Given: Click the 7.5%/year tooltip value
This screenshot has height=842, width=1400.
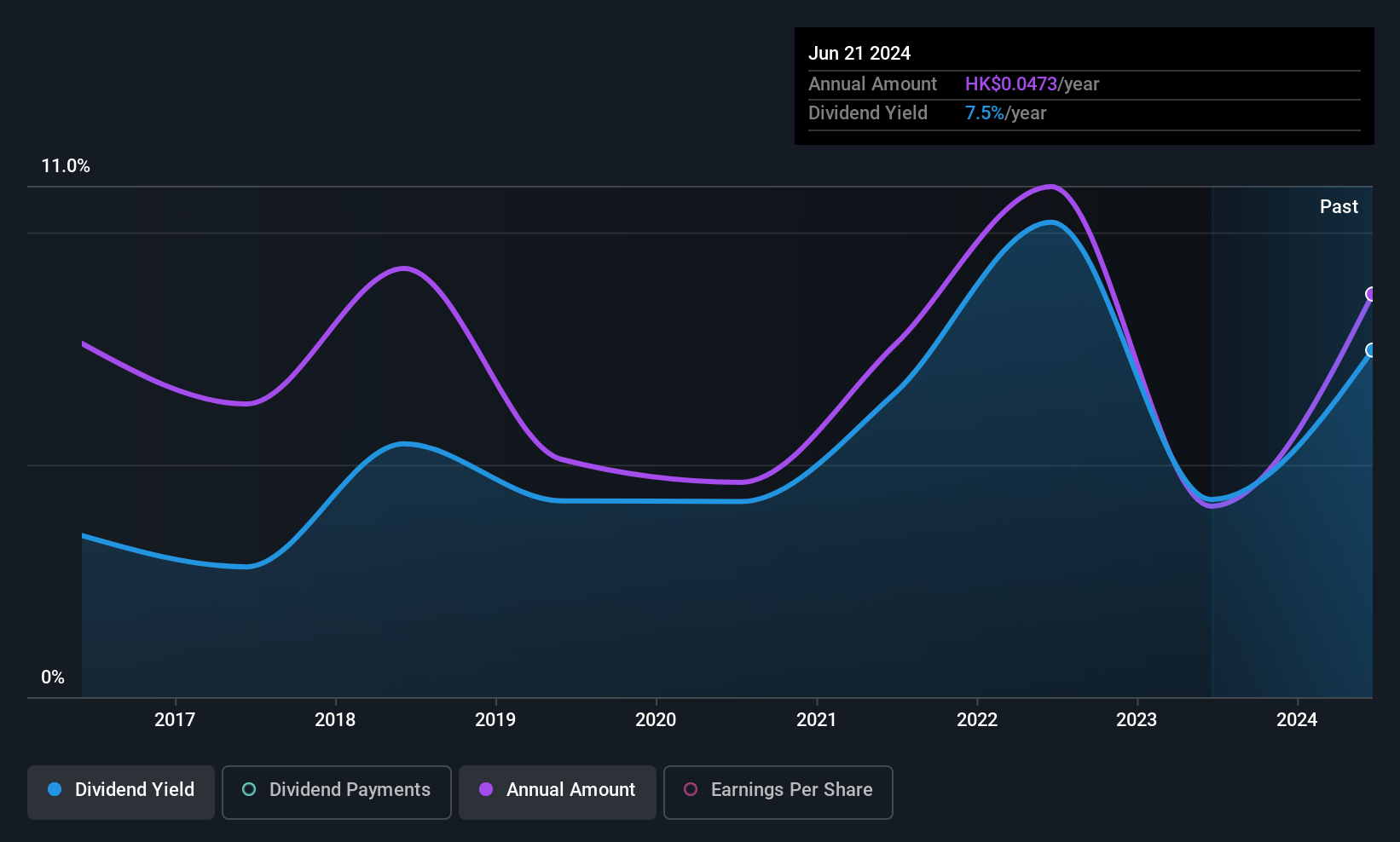Looking at the screenshot, I should [1005, 112].
